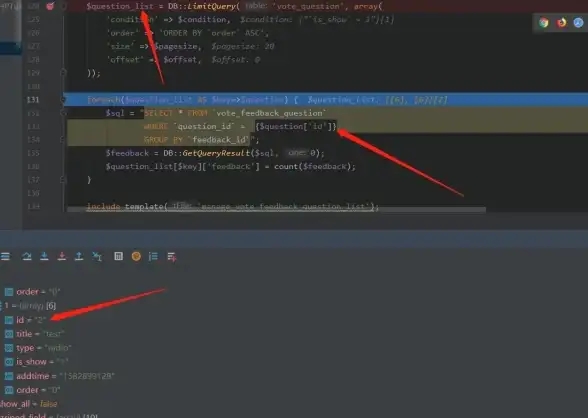The width and height of the screenshot is (588, 418).
Task: Click the Step Out debug icon
Action: 79,256
